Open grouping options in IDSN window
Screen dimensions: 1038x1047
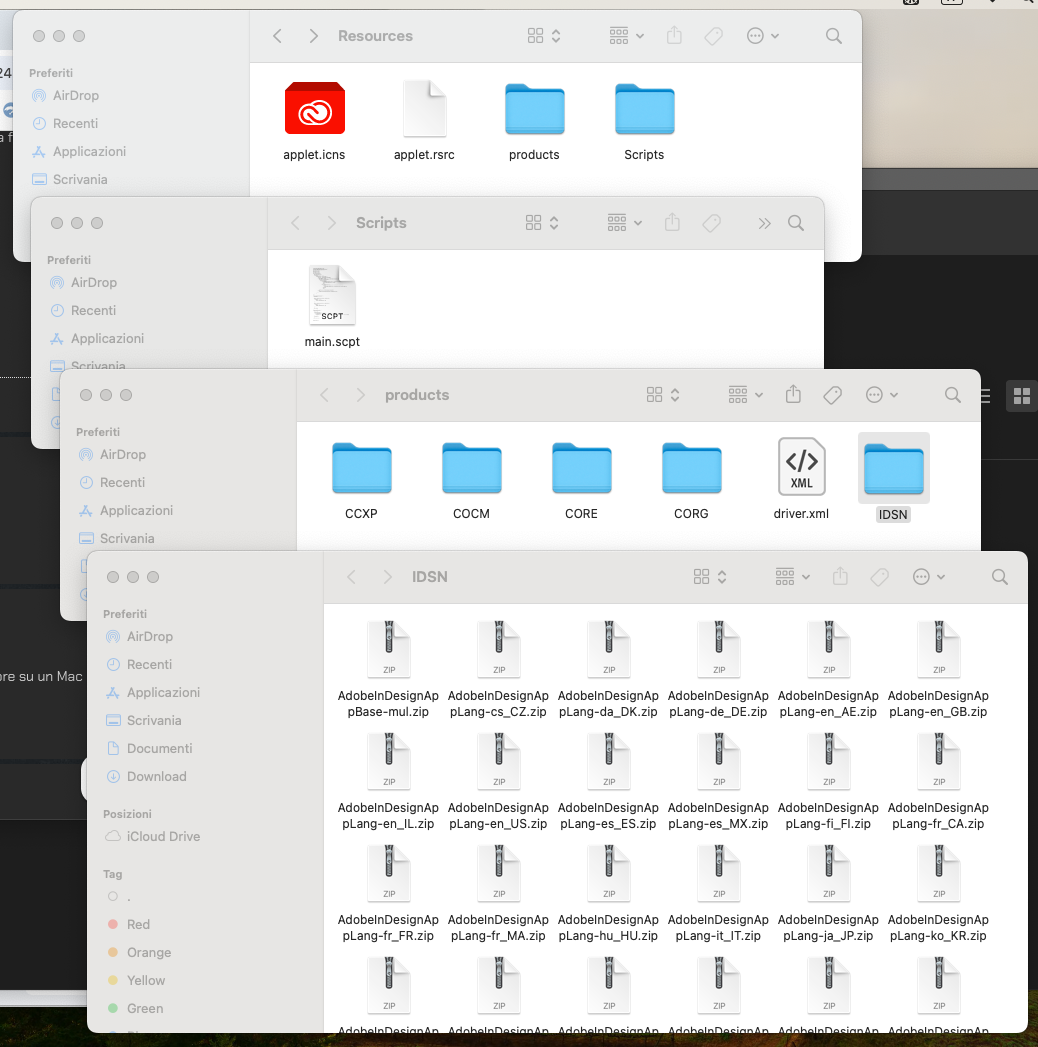[x=792, y=577]
